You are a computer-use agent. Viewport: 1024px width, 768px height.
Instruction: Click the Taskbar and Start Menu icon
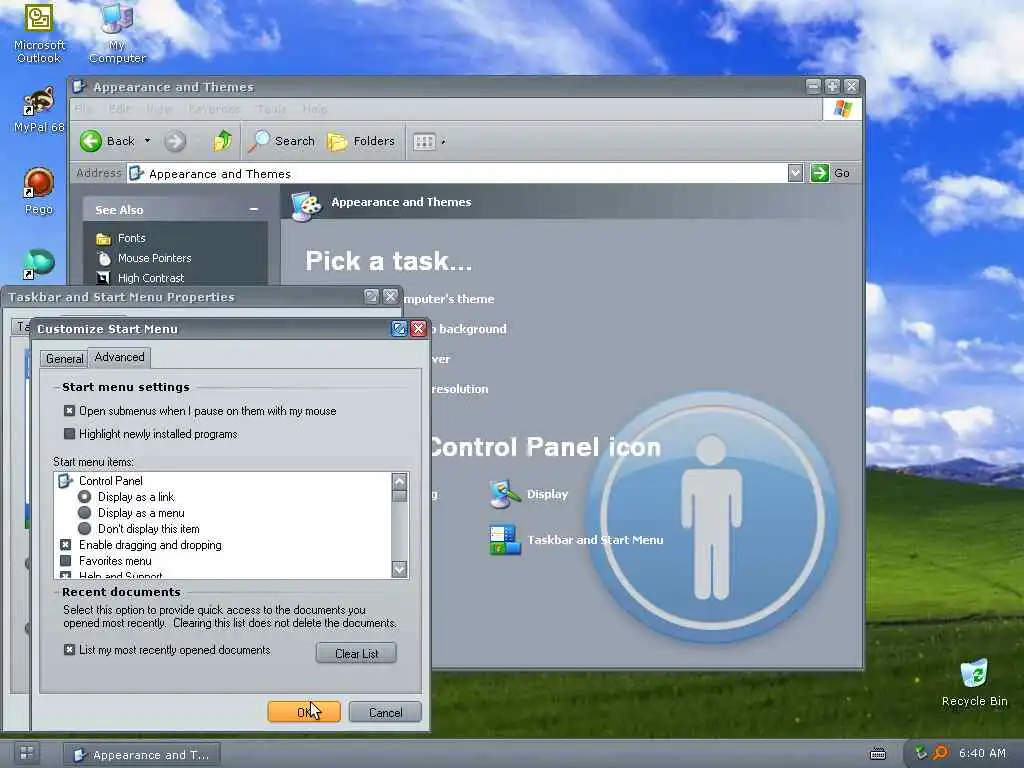click(x=505, y=540)
